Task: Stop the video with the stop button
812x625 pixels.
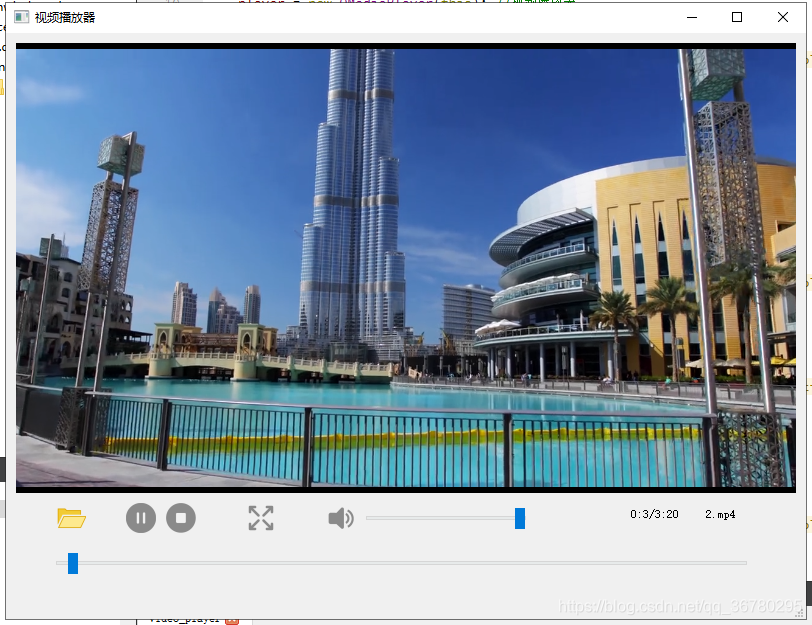Action: (181, 518)
